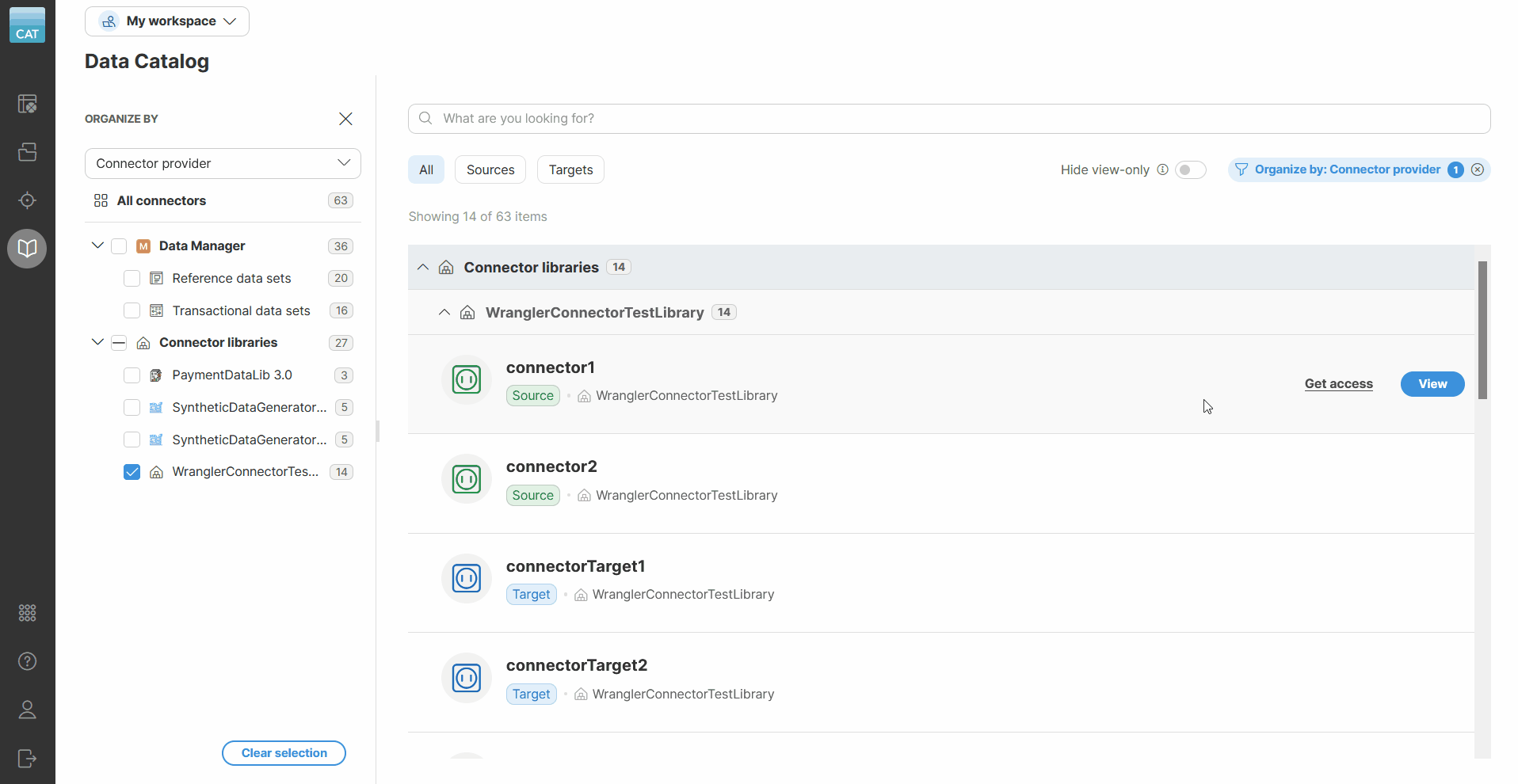This screenshot has width=1518, height=784.
Task: Check the PaymentDataLib 3.0 checkbox
Action: click(x=132, y=375)
